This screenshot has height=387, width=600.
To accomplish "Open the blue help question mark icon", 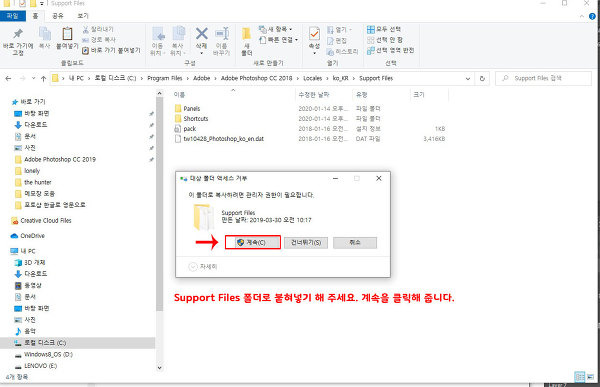I will click(x=592, y=16).
